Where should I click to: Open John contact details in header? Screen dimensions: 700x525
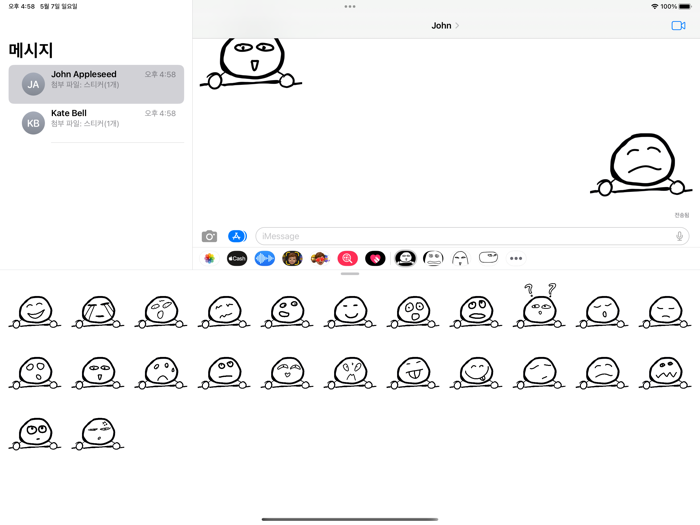tap(445, 25)
